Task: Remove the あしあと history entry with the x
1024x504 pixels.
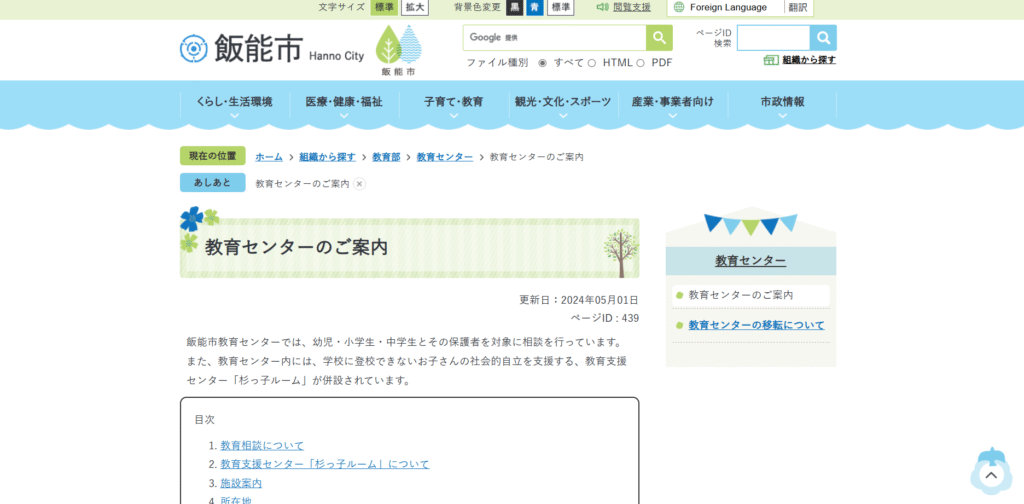Action: pos(360,184)
